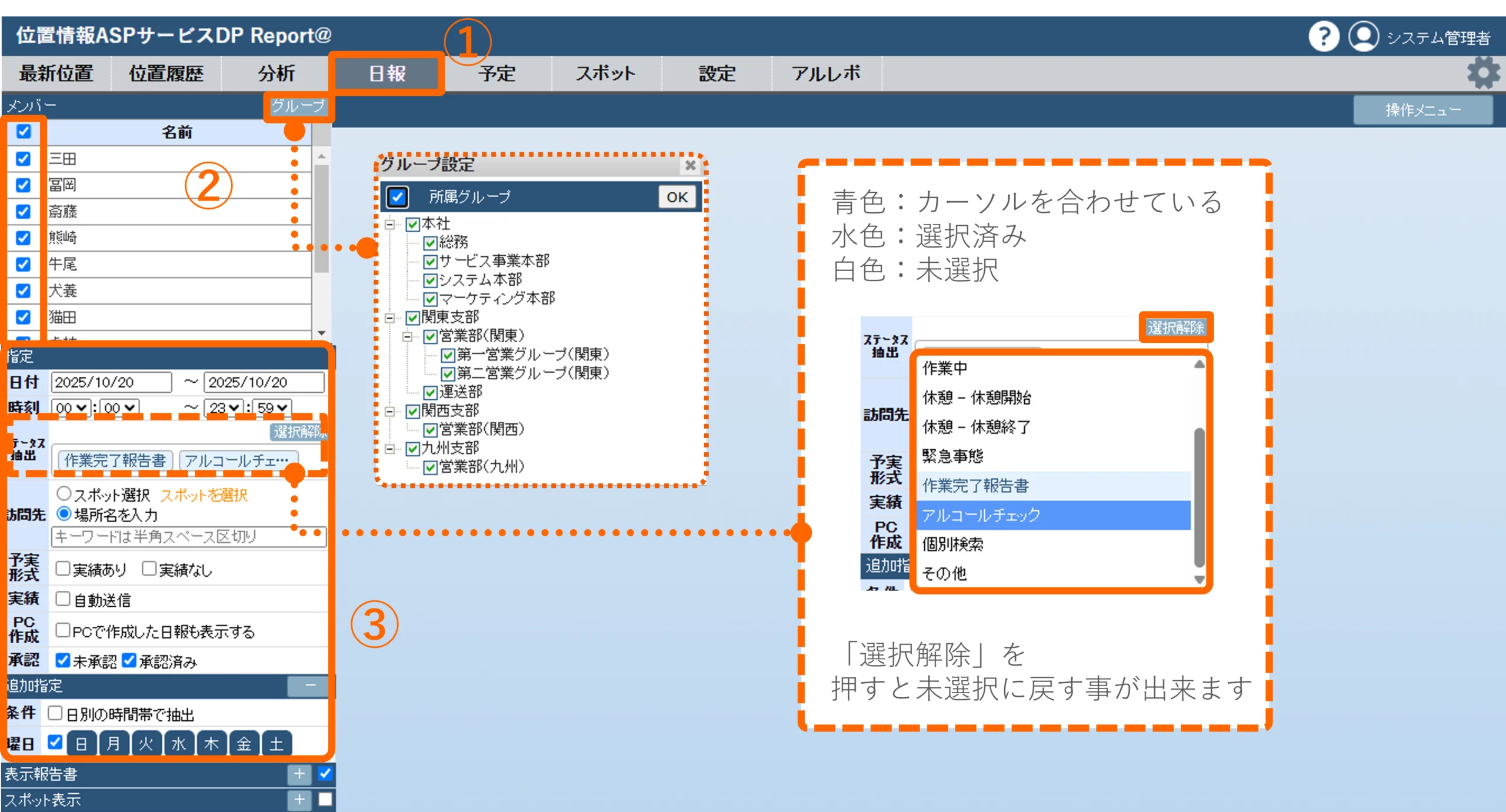The width and height of the screenshot is (1506, 812).
Task: Collapse the 関西支部 tree node
Action: click(389, 411)
